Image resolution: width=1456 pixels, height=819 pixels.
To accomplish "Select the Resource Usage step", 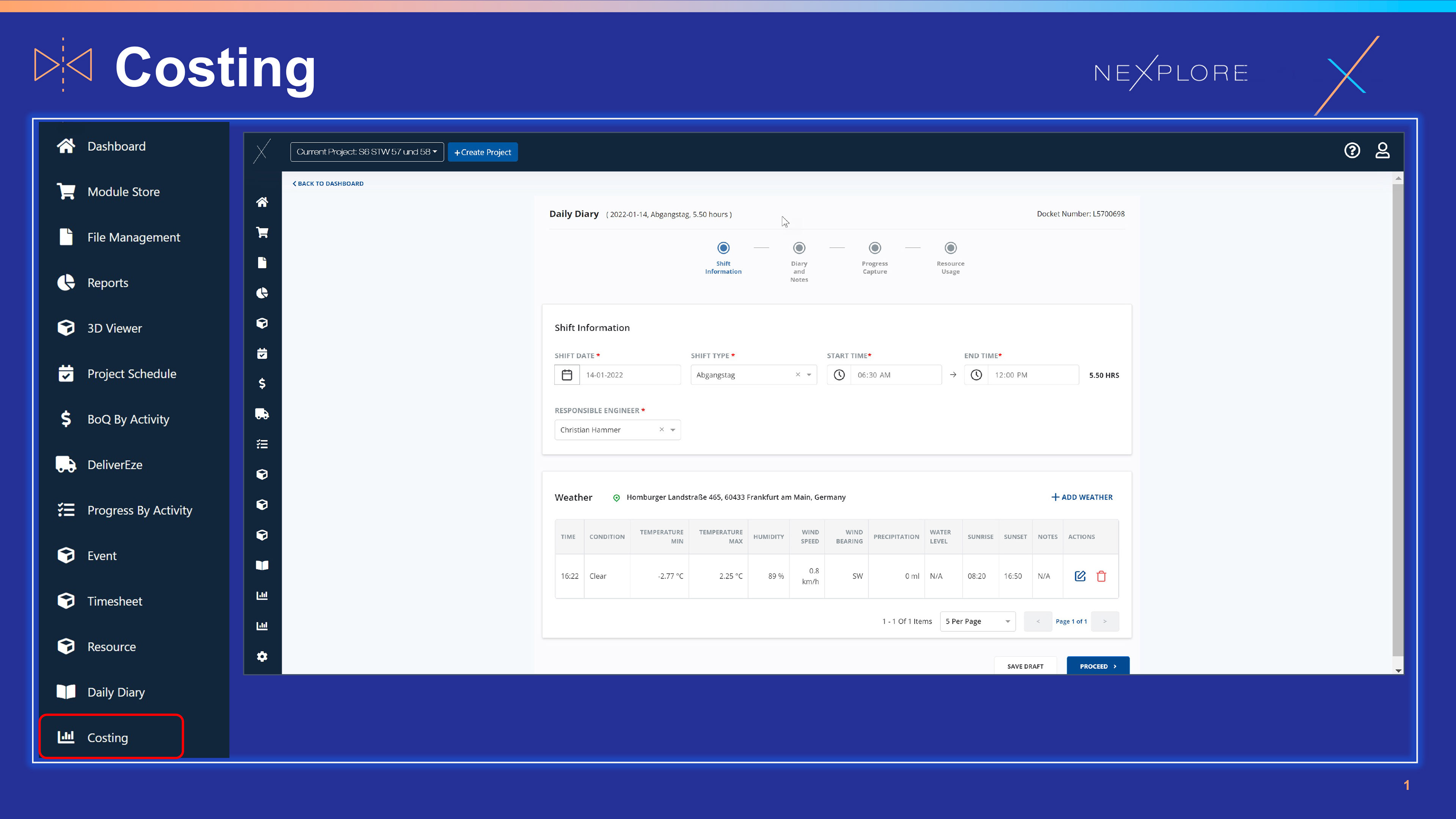I will [950, 248].
